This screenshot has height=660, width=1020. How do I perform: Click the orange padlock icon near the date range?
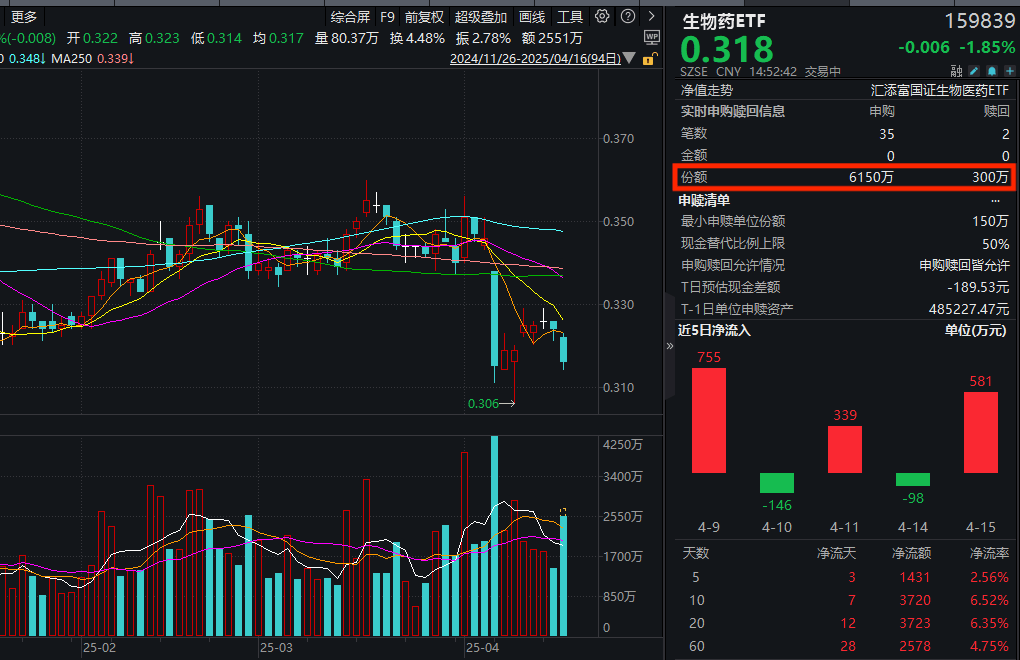(648, 58)
